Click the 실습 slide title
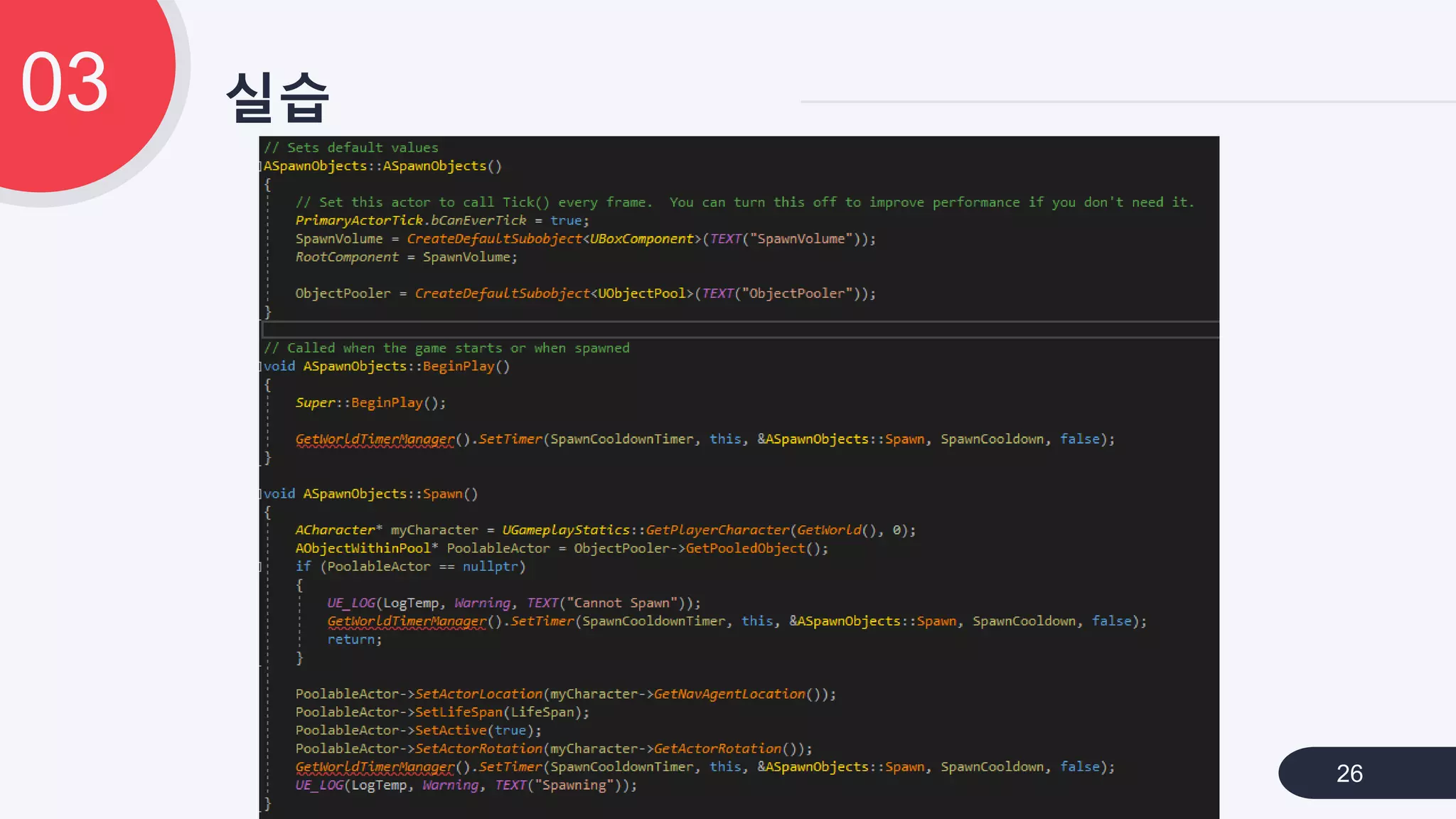 [277, 97]
